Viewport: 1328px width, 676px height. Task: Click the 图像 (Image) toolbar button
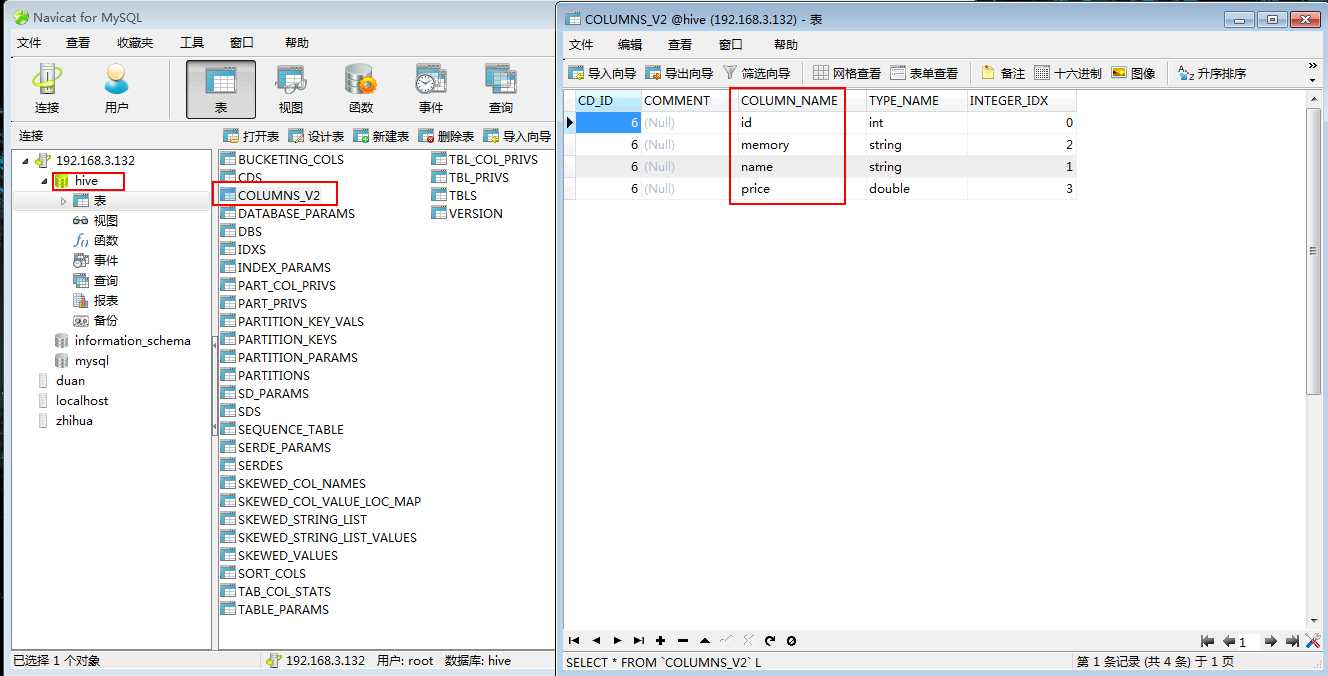[x=1133, y=73]
